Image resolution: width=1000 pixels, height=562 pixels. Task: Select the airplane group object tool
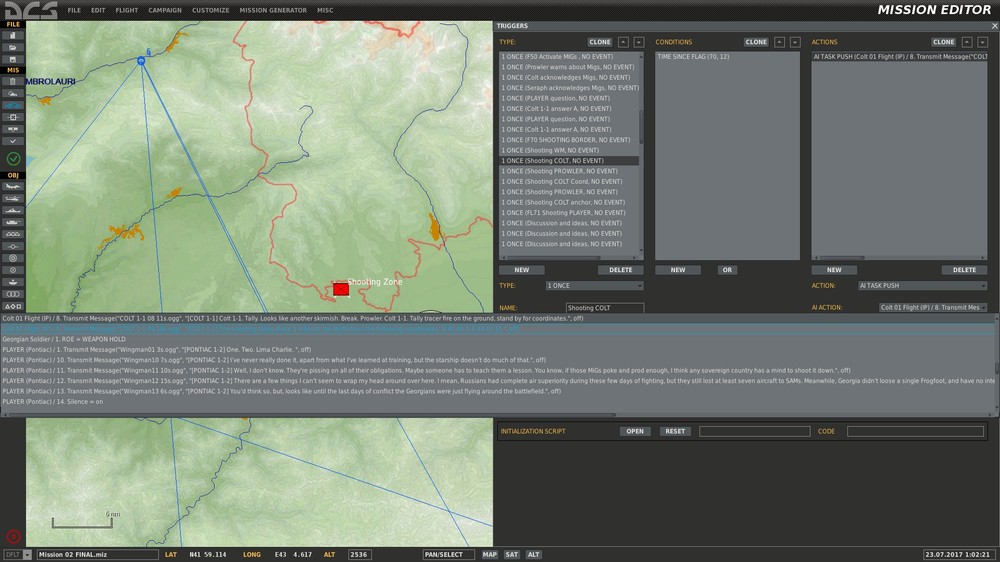13,187
